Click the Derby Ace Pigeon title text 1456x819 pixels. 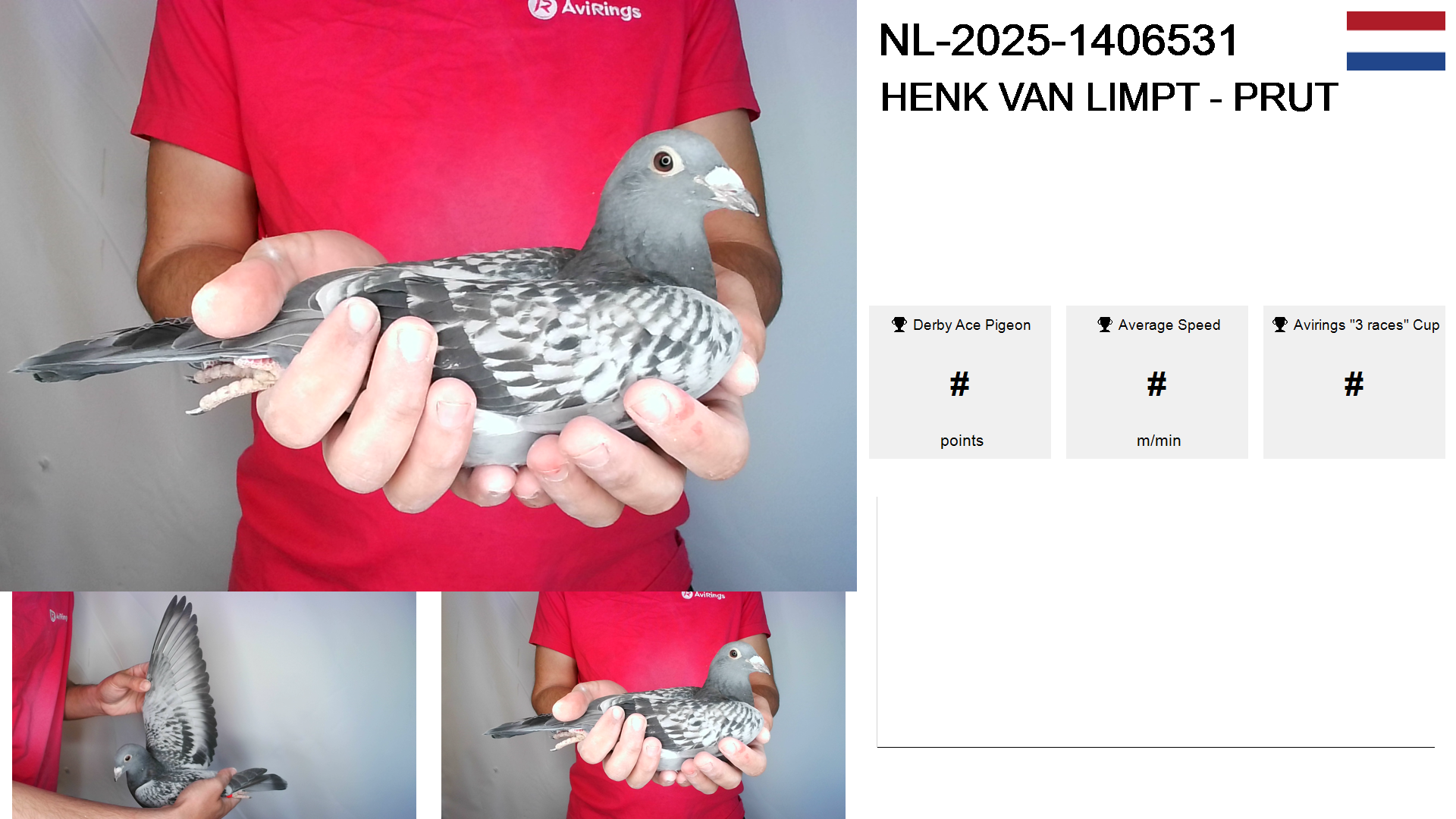point(971,325)
